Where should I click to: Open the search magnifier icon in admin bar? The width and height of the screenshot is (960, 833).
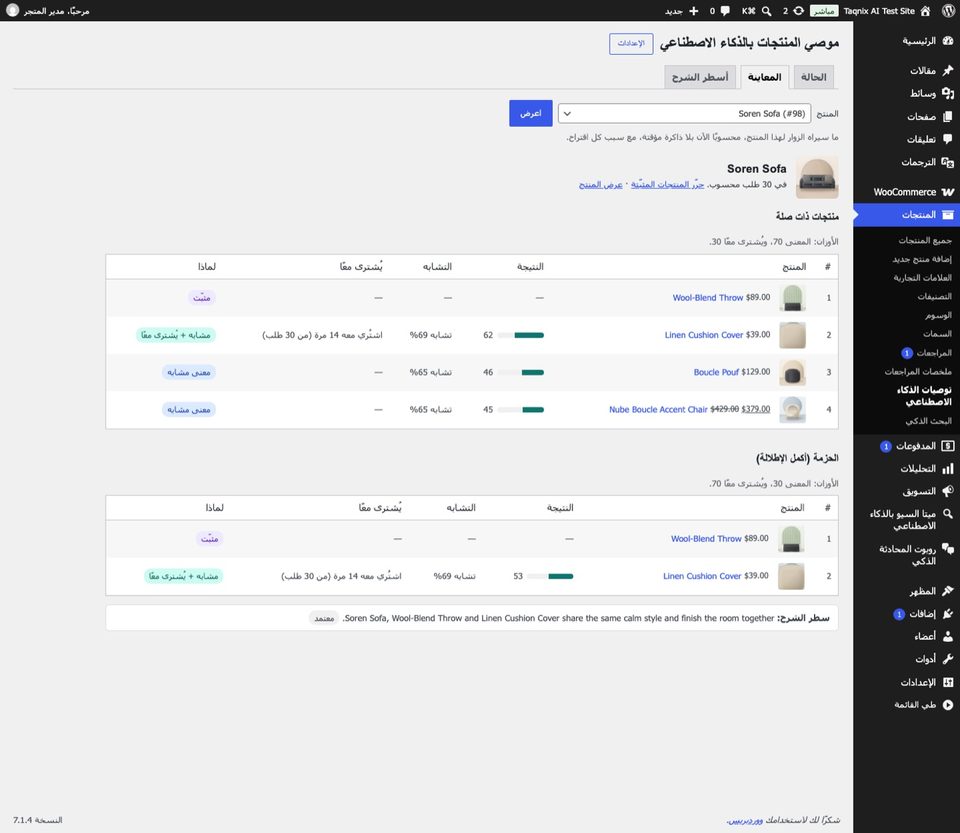coord(766,10)
